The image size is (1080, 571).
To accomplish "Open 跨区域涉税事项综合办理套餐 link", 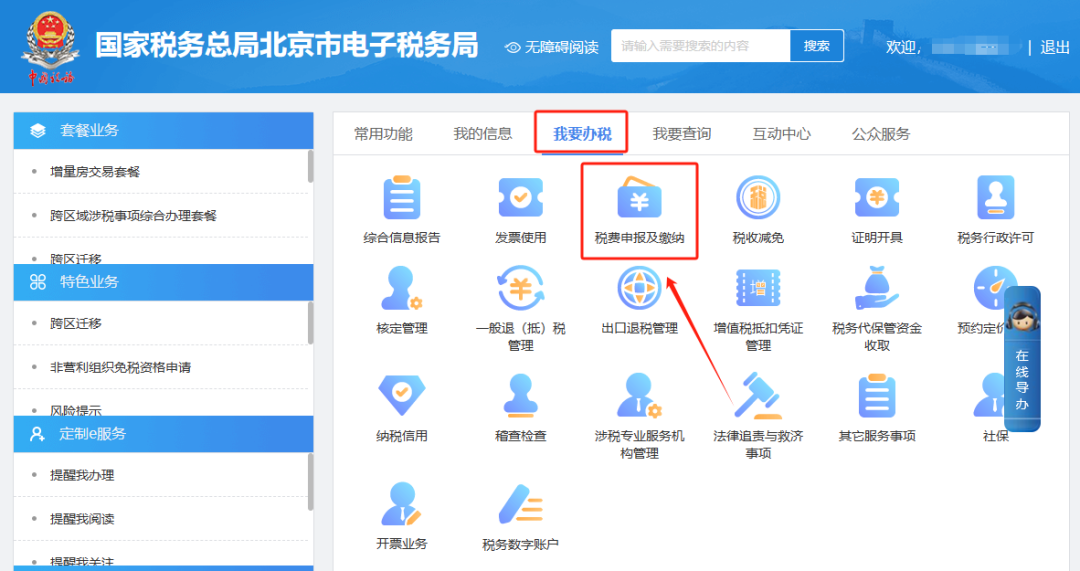I will (133, 216).
